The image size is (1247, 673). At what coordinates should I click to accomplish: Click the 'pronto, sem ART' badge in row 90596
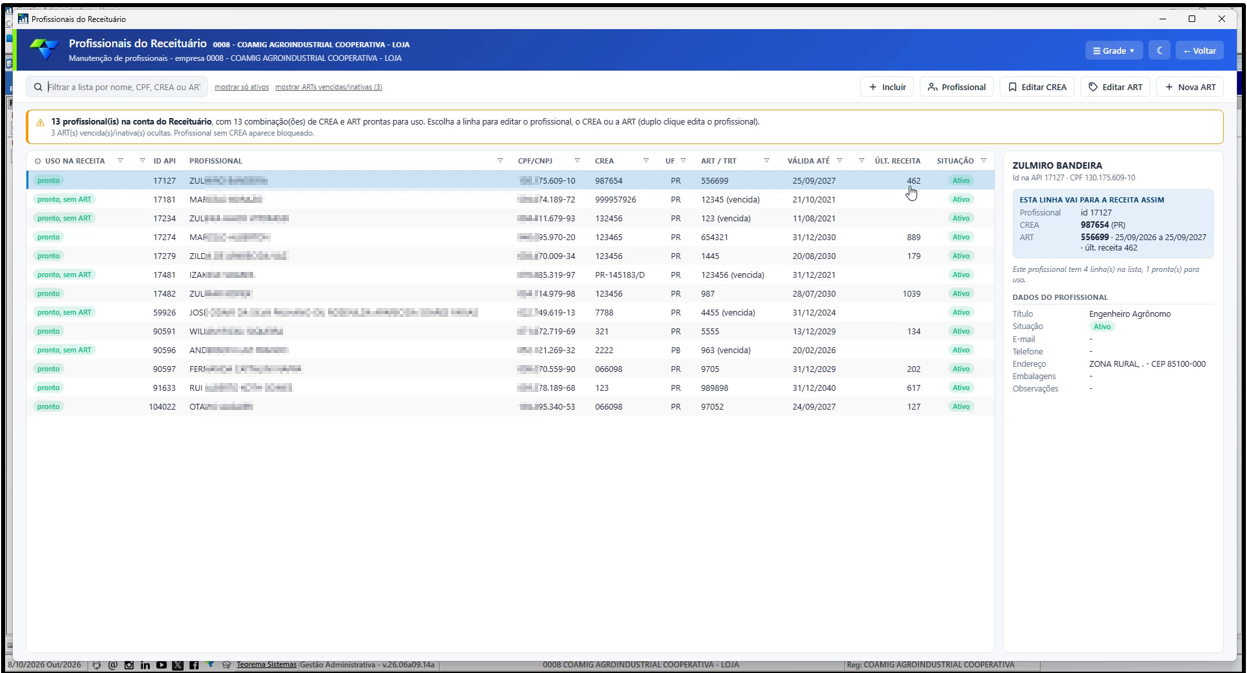[x=64, y=350]
